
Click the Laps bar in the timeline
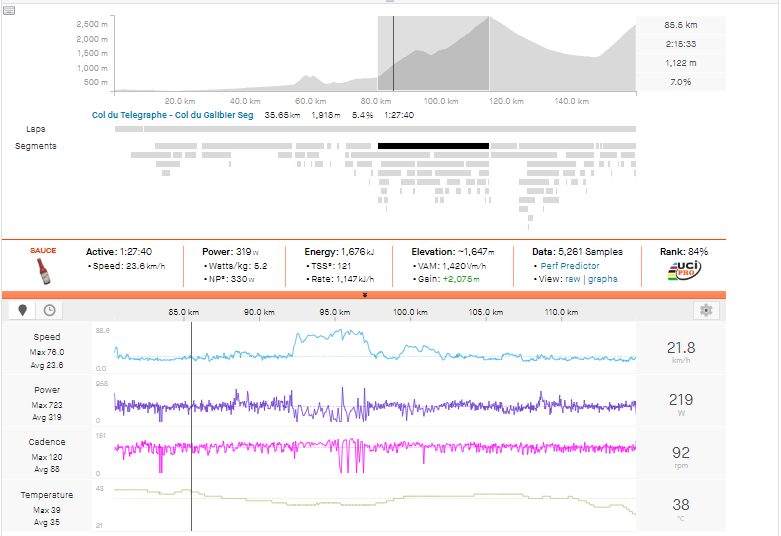click(x=375, y=129)
